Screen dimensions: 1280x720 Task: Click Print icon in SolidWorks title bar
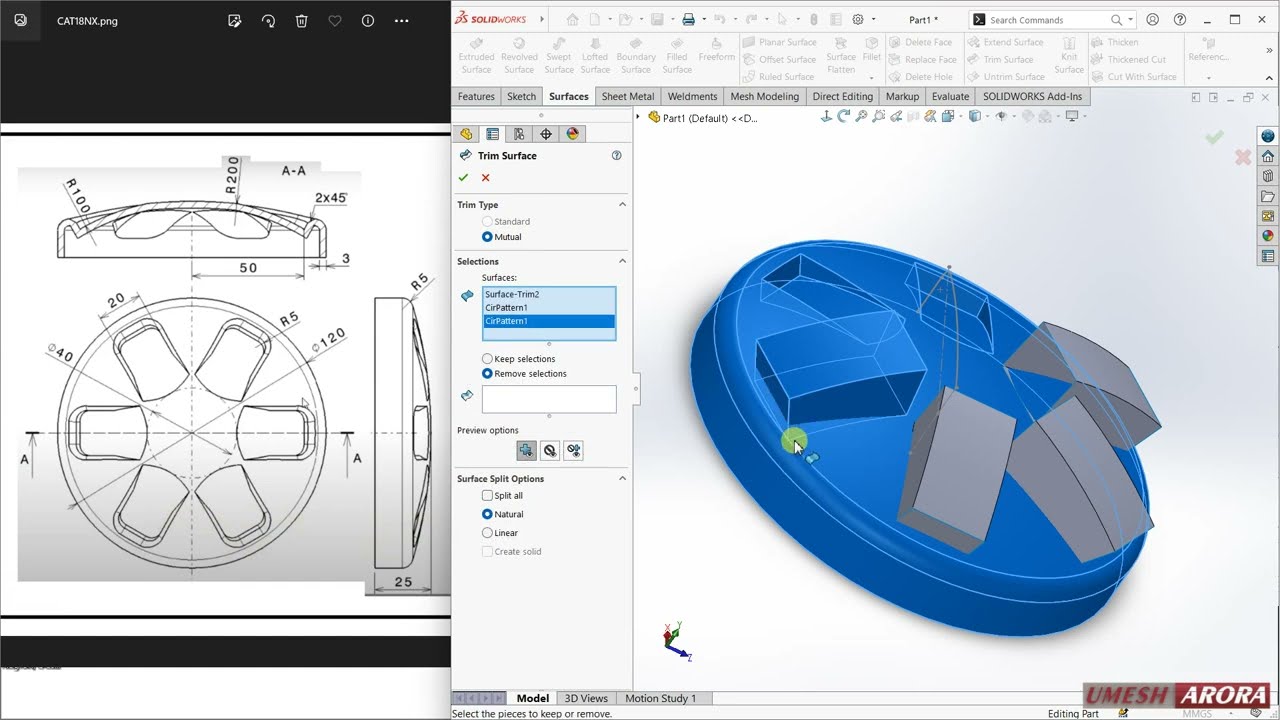[x=688, y=19]
